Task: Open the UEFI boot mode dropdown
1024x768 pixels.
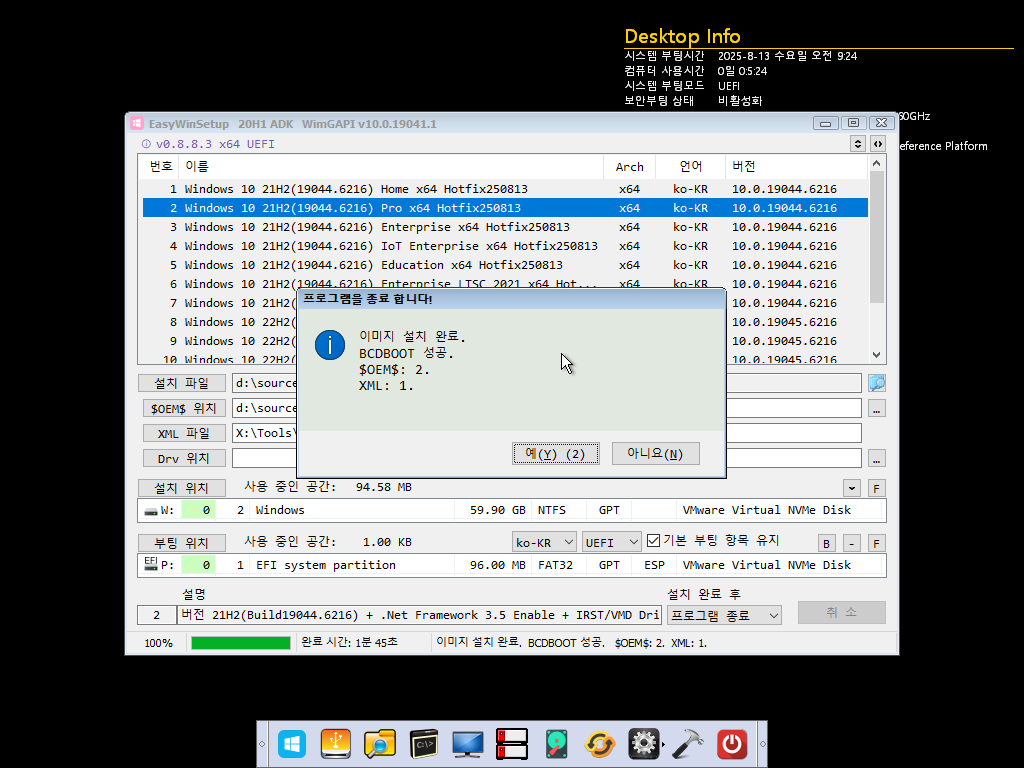Action: click(611, 542)
